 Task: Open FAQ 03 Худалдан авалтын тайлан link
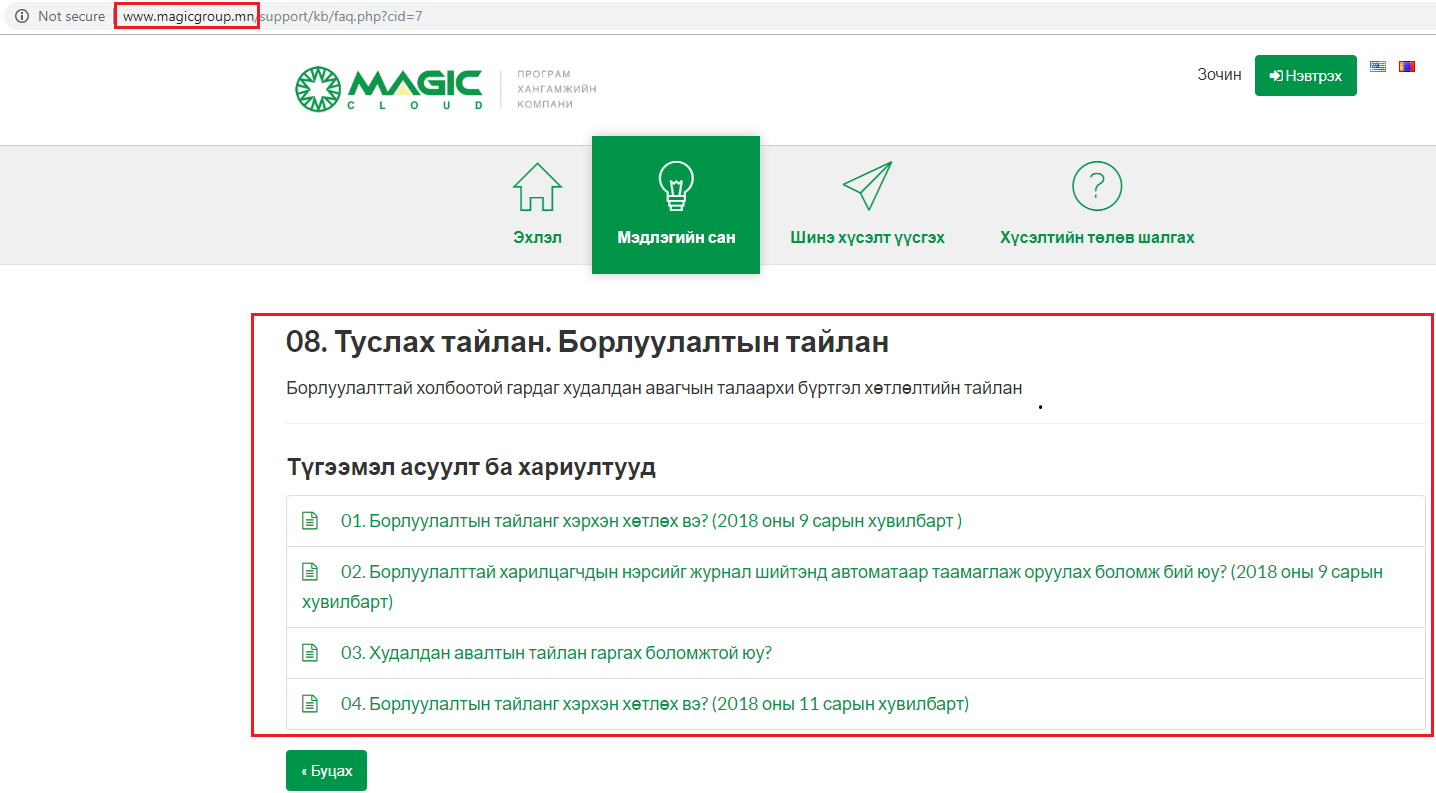point(556,653)
